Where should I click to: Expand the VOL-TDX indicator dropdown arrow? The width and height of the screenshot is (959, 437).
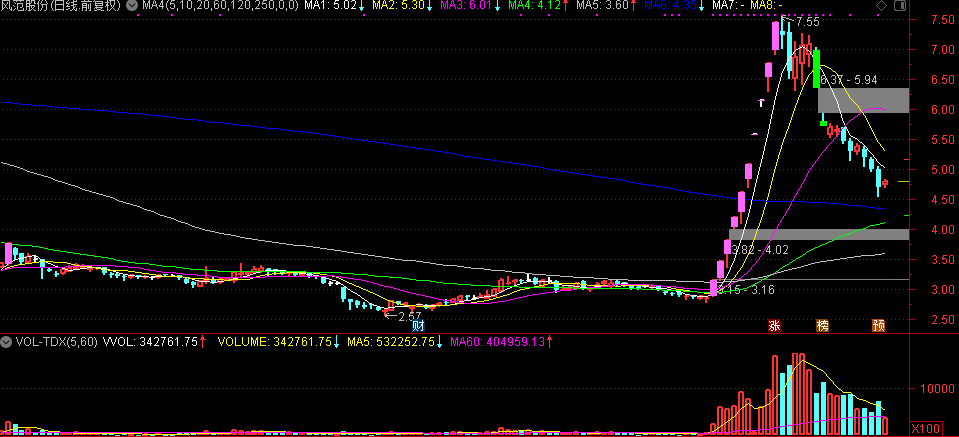point(6,342)
